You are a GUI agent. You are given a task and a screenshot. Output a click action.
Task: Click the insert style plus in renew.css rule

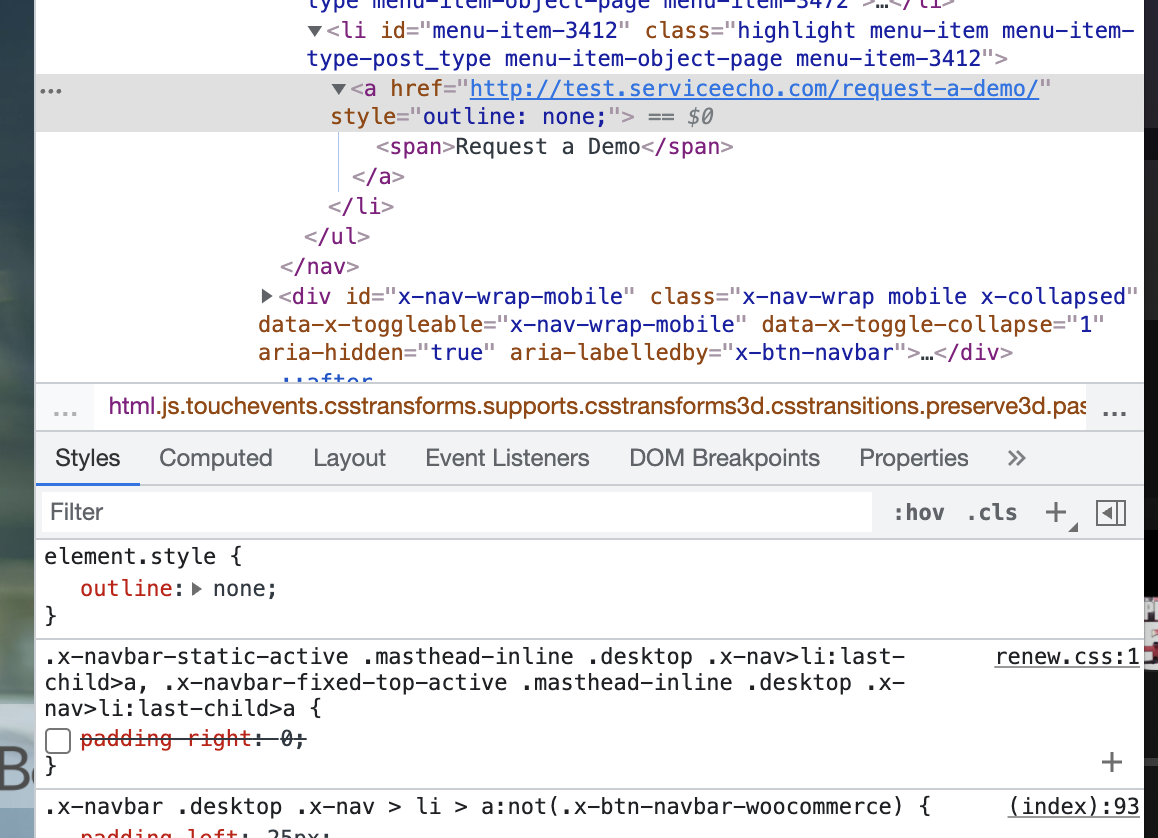pyautogui.click(x=1111, y=763)
